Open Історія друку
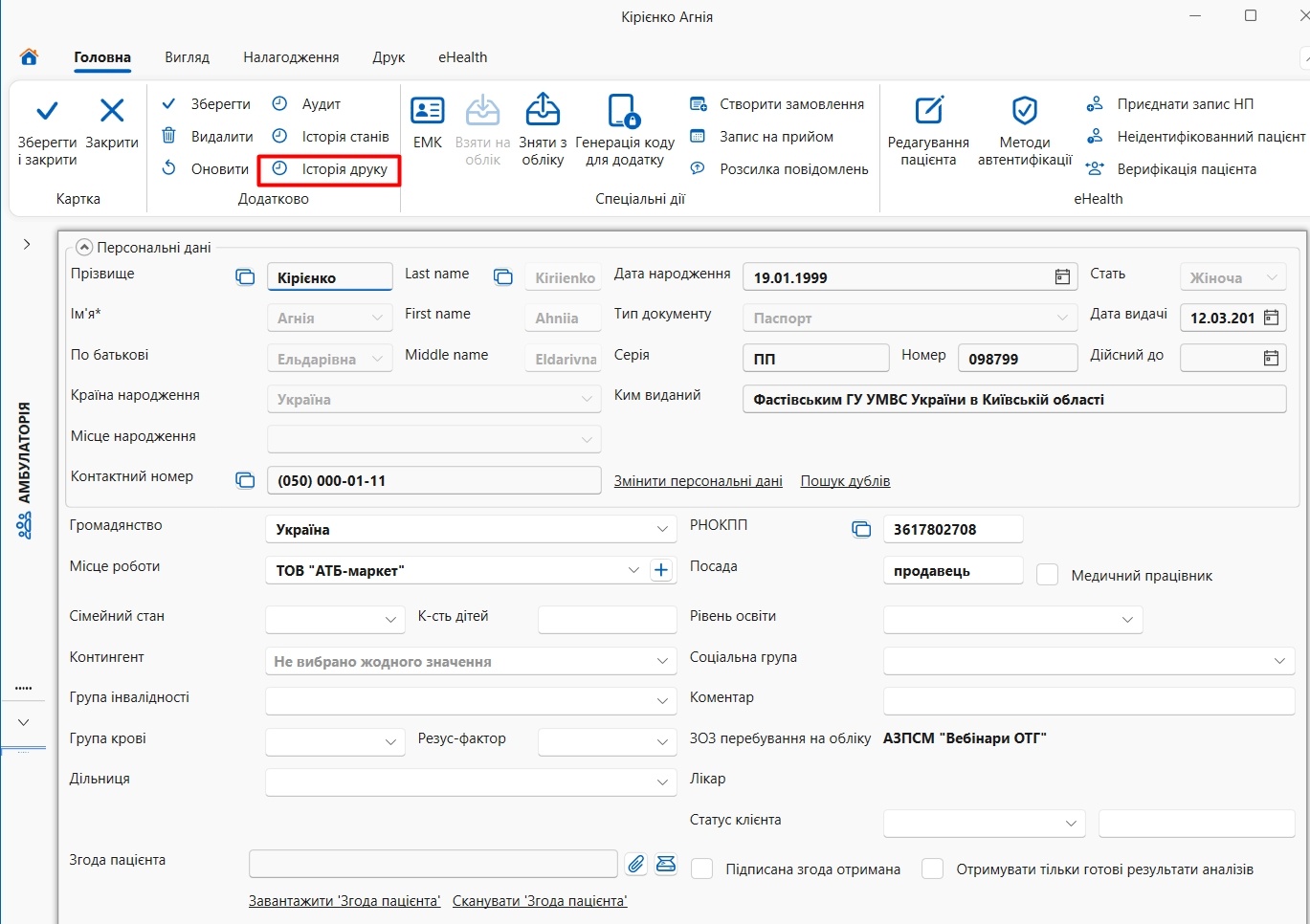This screenshot has width=1310, height=924. click(x=330, y=169)
